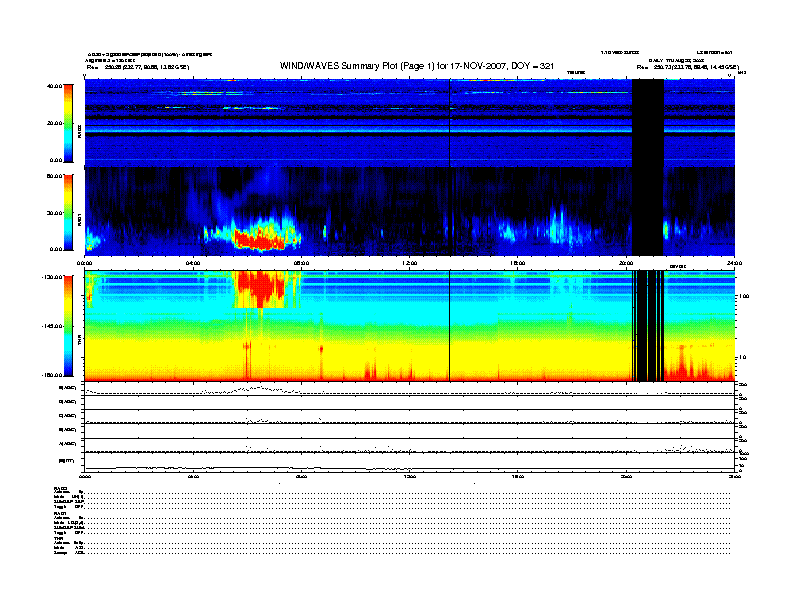Click the 10 label on TNR right axis
Viewport: 792px width, 612px height.
742,357
